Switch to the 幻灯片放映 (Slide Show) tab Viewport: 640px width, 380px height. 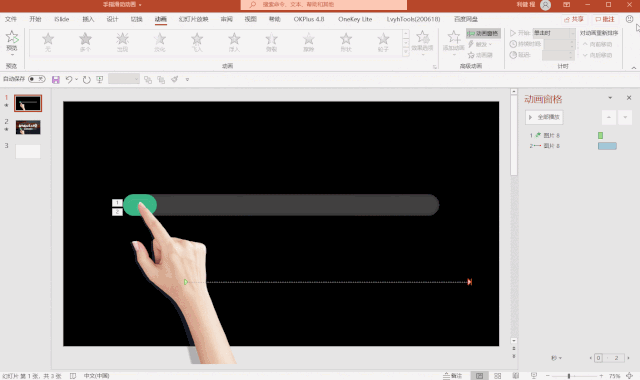193,19
